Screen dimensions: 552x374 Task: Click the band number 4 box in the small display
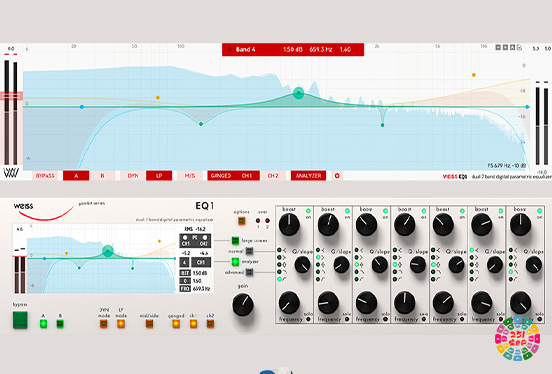coord(184,262)
